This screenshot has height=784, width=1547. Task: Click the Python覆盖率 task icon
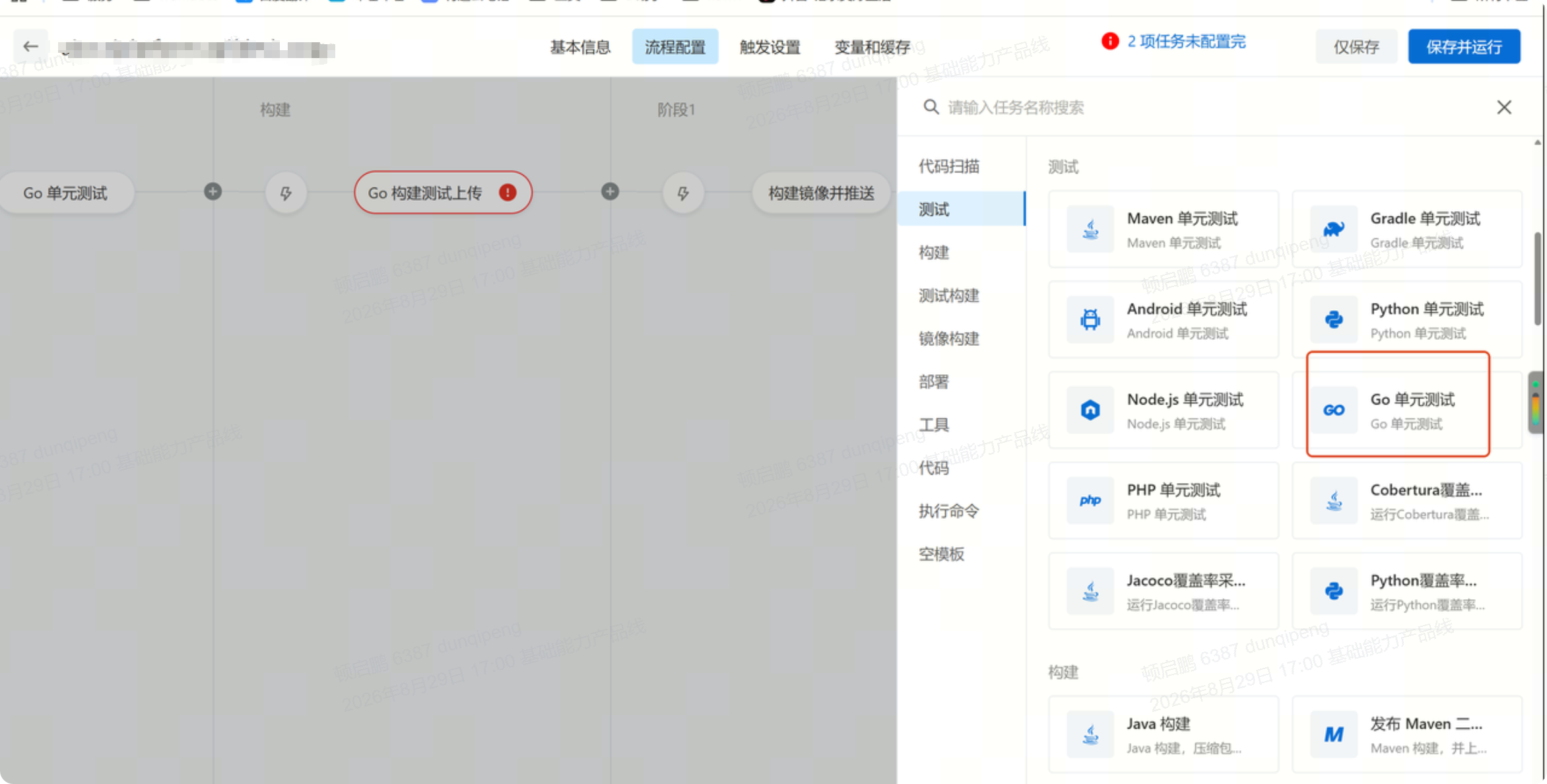[x=1334, y=591]
